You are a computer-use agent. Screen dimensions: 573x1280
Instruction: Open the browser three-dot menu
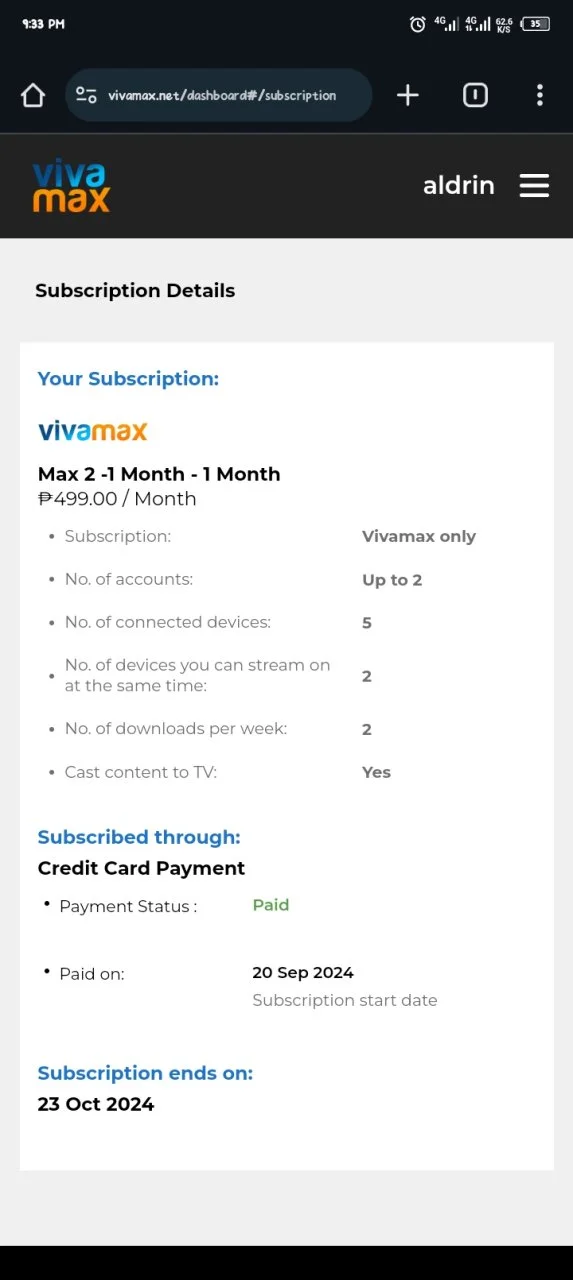540,95
